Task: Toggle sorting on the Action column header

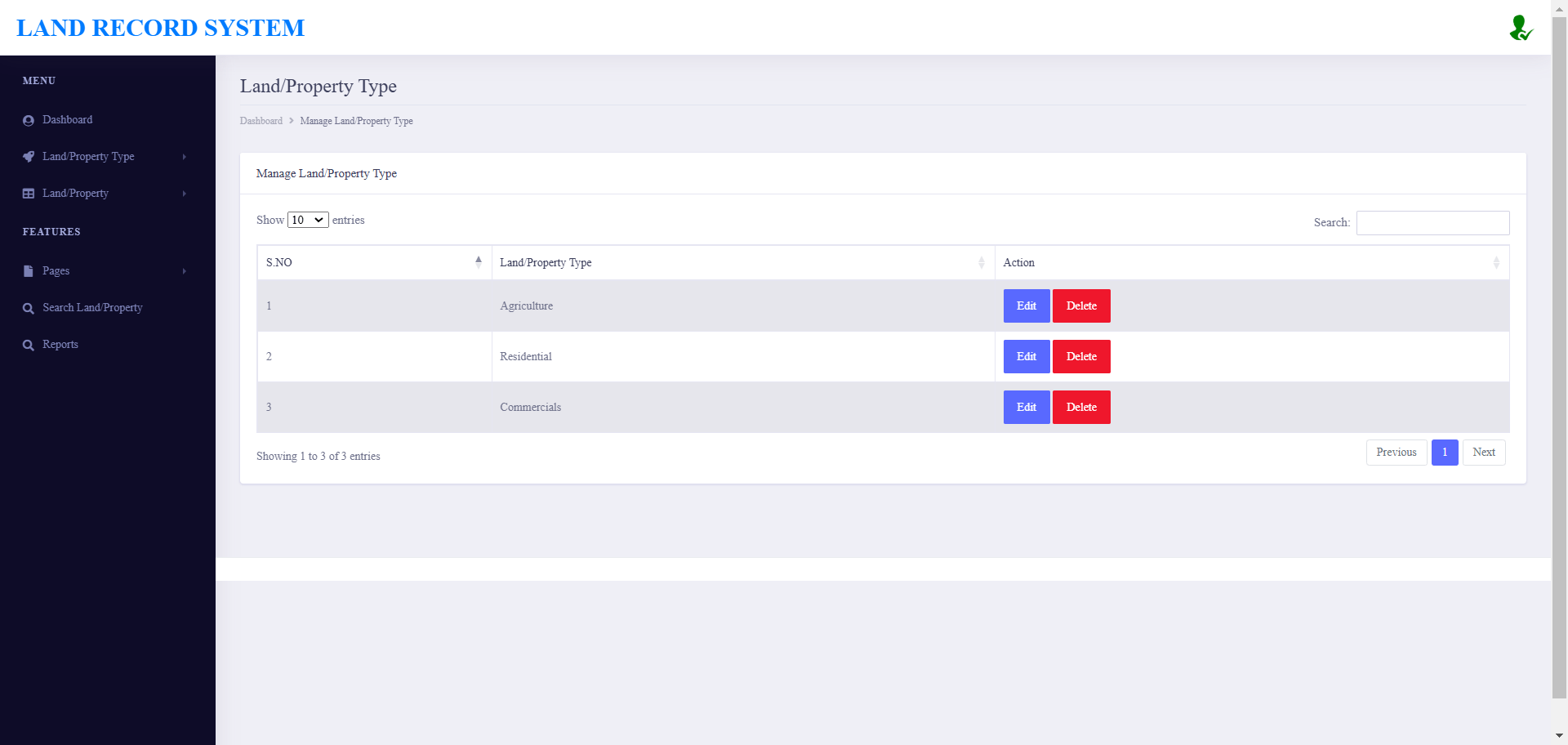Action: coord(1497,262)
